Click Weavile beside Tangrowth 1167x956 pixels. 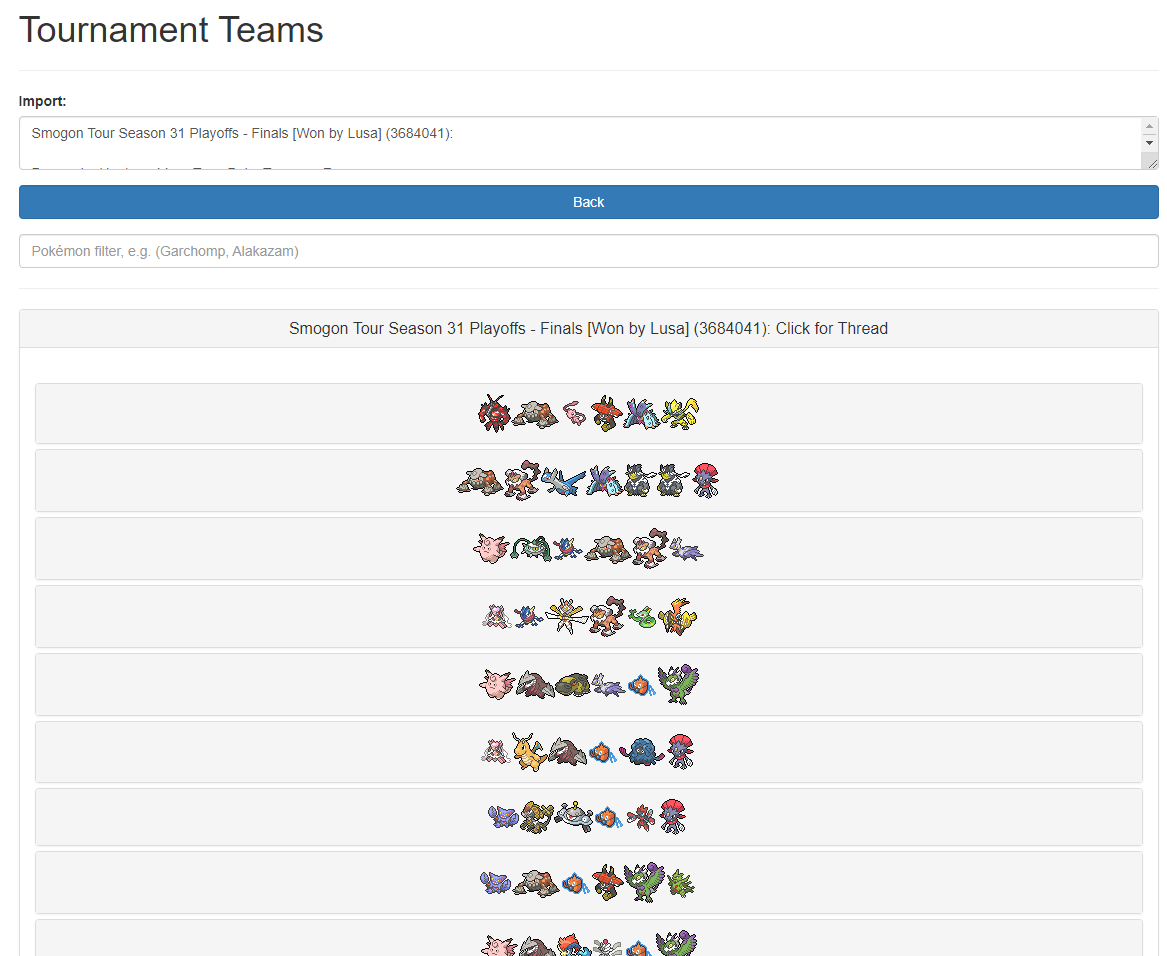[x=680, y=752]
